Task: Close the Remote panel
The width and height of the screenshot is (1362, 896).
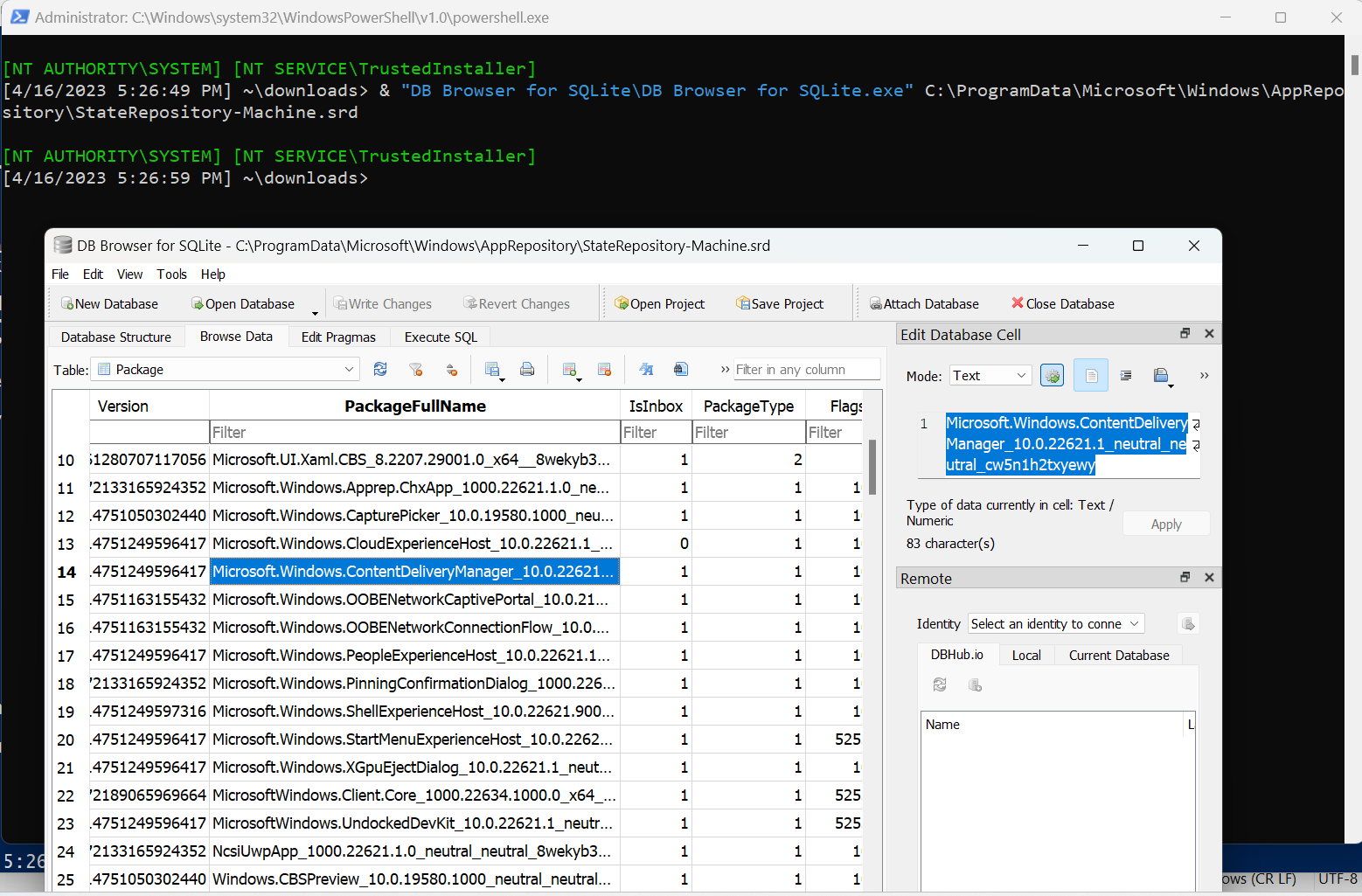Action: 1209,577
